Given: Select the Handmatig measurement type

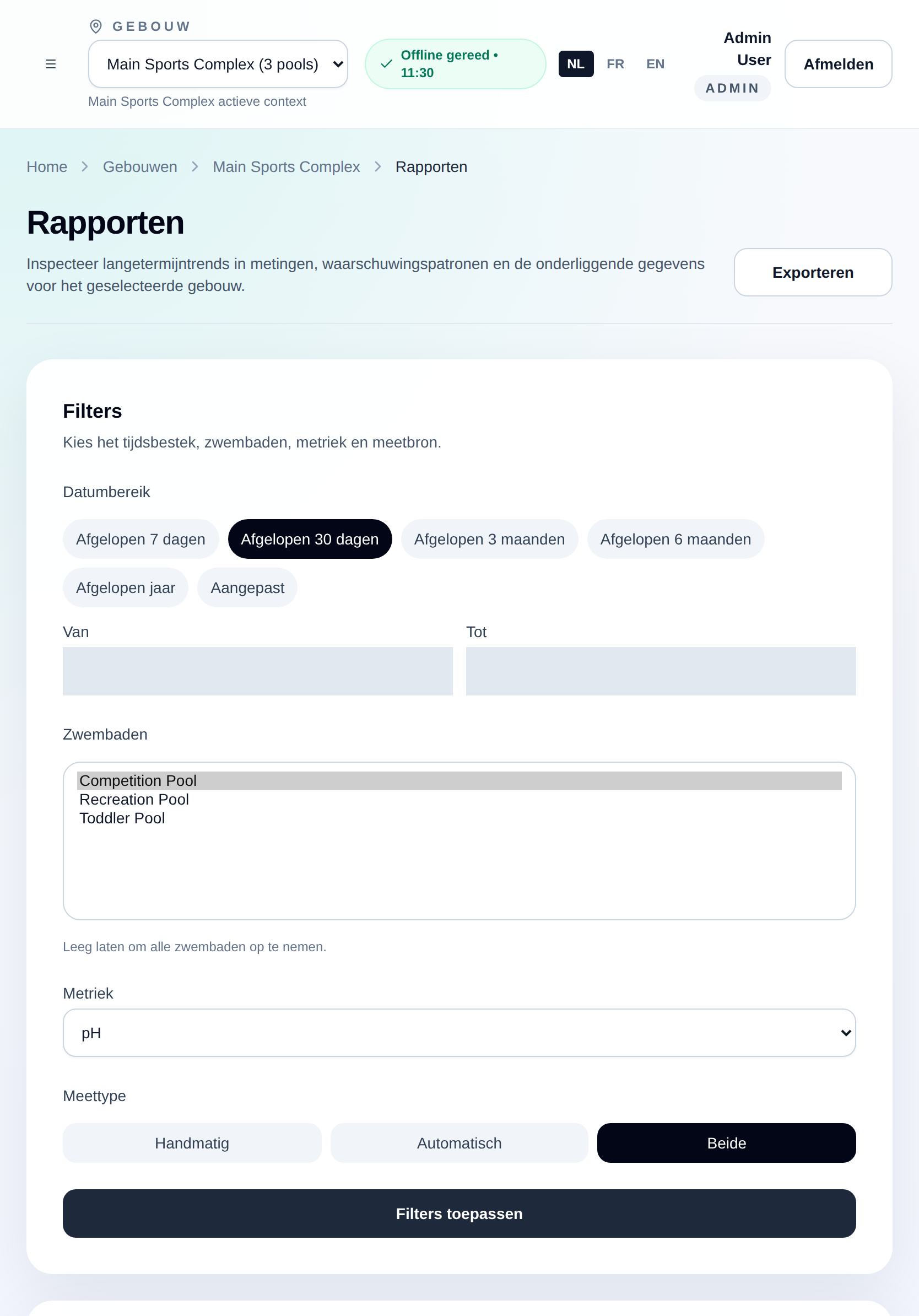Looking at the screenshot, I should 192,1143.
